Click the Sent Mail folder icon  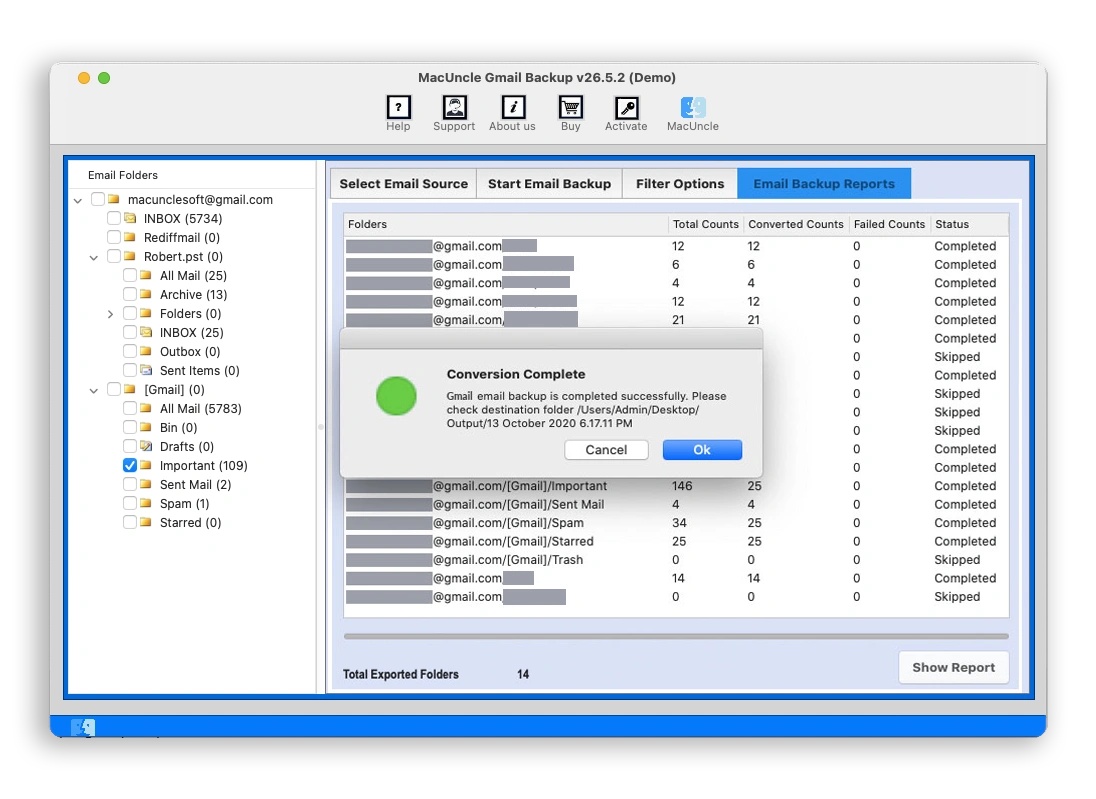coord(145,484)
